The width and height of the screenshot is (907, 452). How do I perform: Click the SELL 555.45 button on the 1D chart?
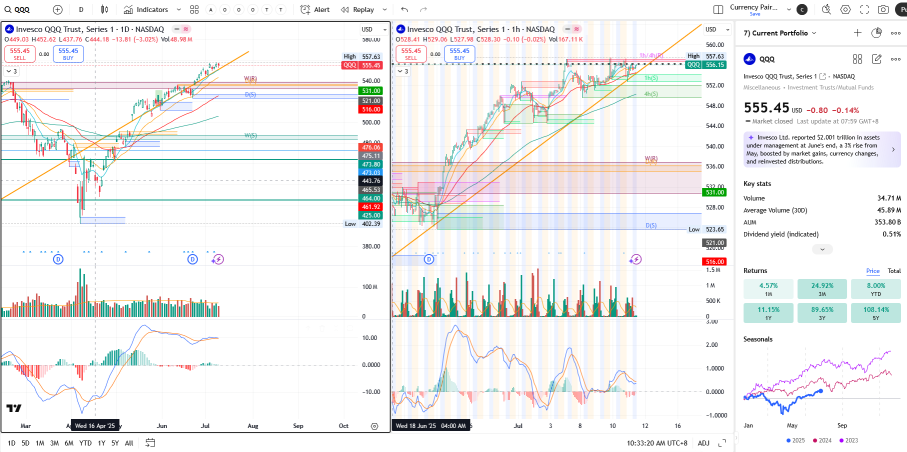click(x=19, y=54)
